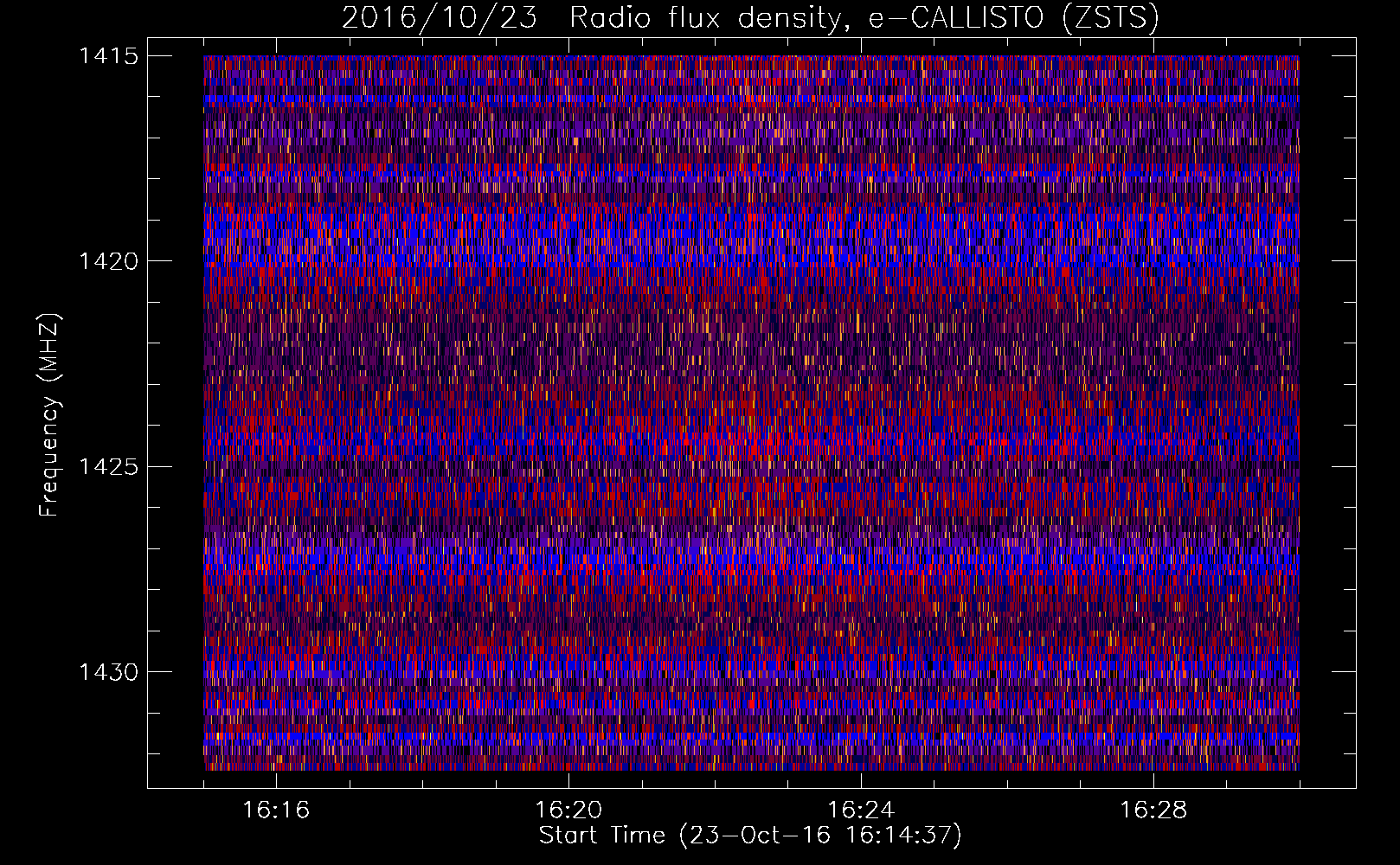Image resolution: width=1400 pixels, height=865 pixels.
Task: Click the 16:28 time tick label
Action: (1153, 810)
